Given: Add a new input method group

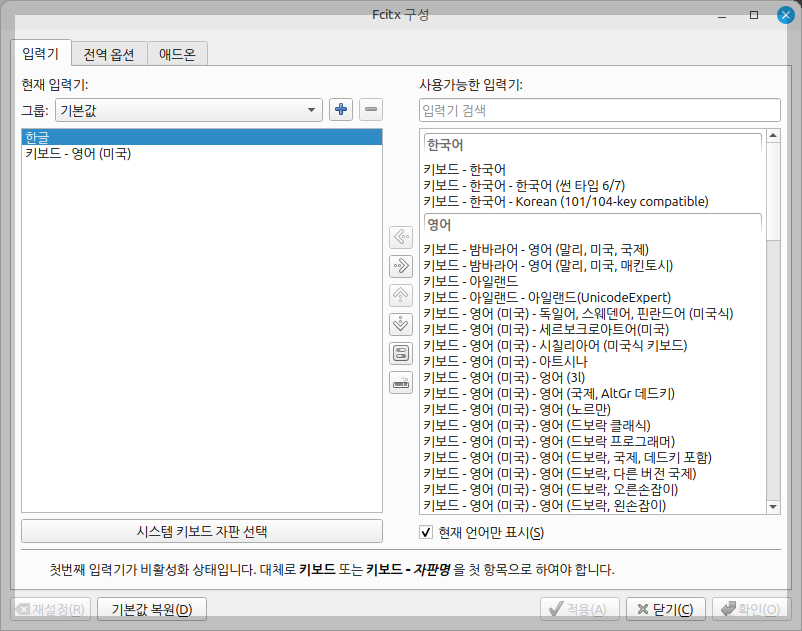Looking at the screenshot, I should 341,109.
